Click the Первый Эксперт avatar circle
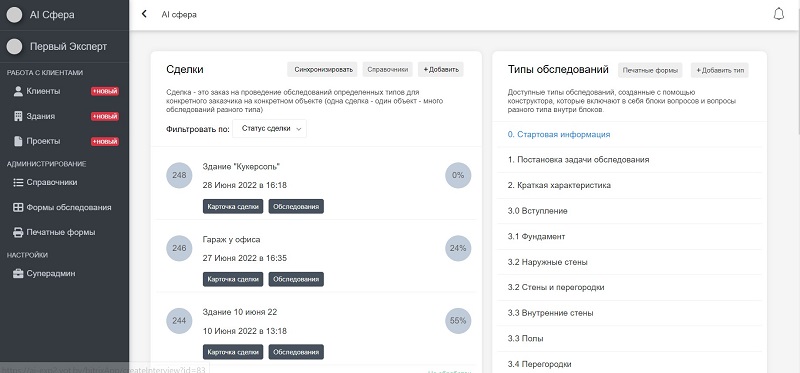Screen dimensions: 800x373 [14, 46]
